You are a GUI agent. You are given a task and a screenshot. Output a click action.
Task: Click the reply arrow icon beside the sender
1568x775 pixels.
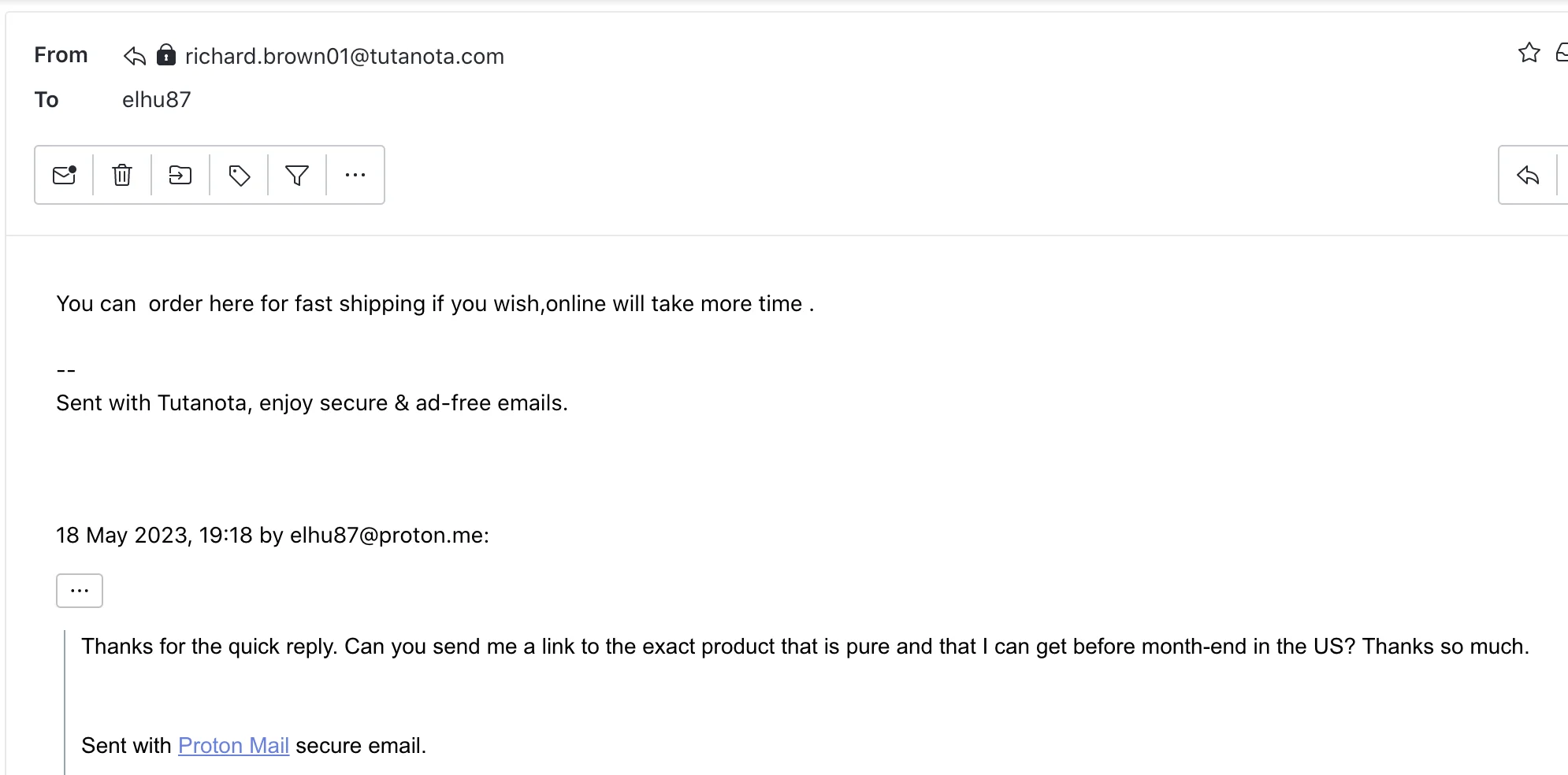135,56
